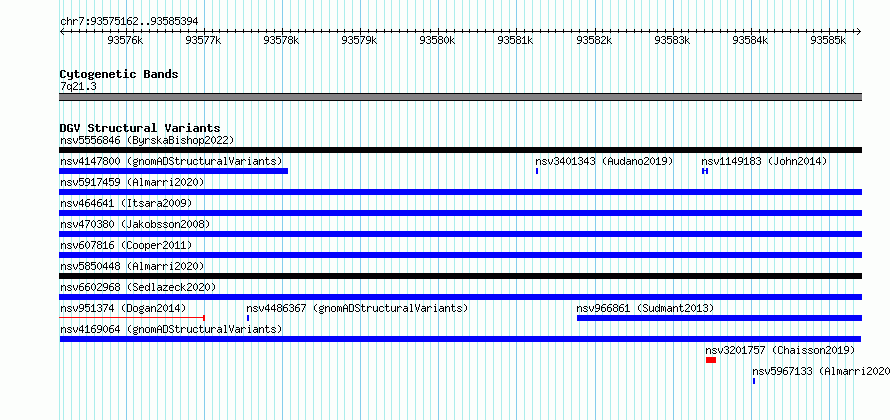Screen dimensions: 890x420
Task: Select the gray 7q21.3 cytogenetic band bar
Action: [460, 97]
